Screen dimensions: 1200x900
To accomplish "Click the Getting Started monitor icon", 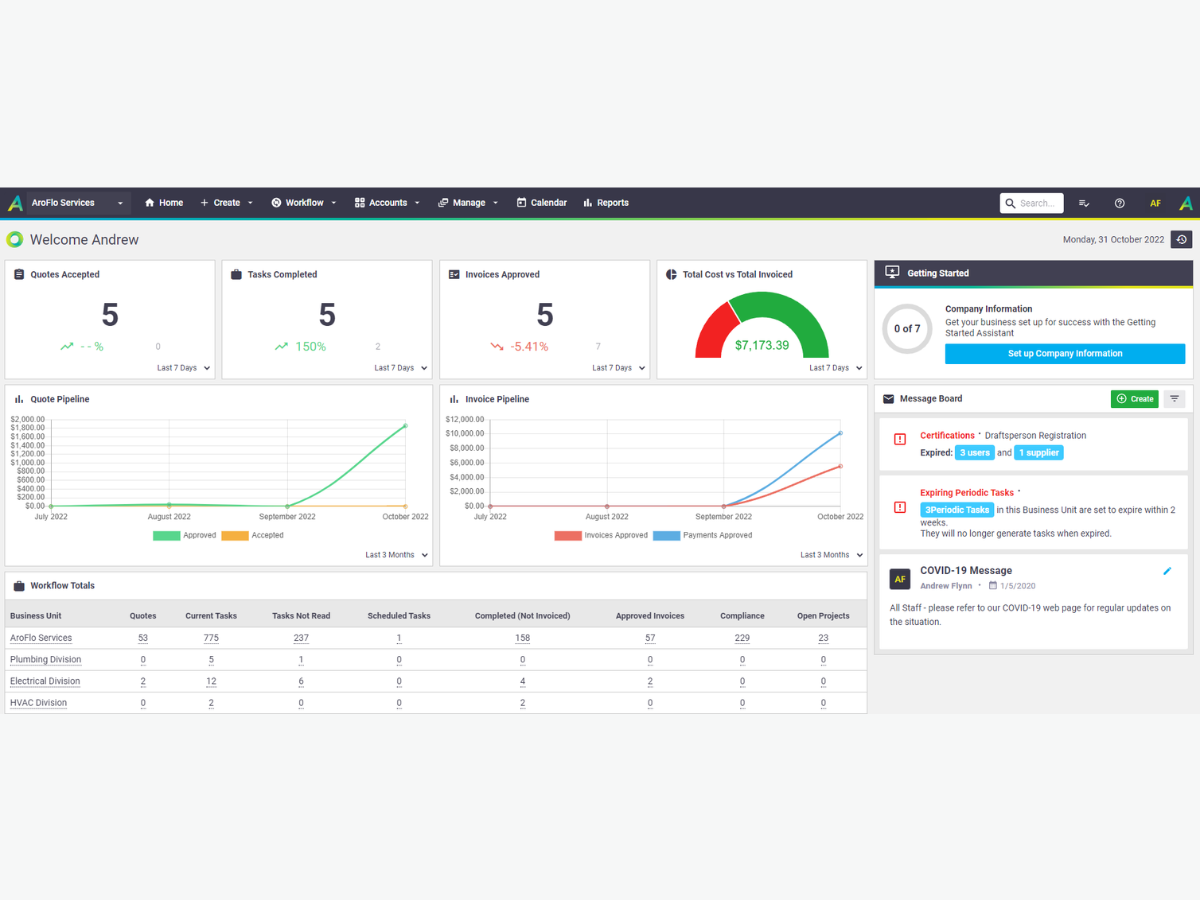I will click(x=893, y=273).
